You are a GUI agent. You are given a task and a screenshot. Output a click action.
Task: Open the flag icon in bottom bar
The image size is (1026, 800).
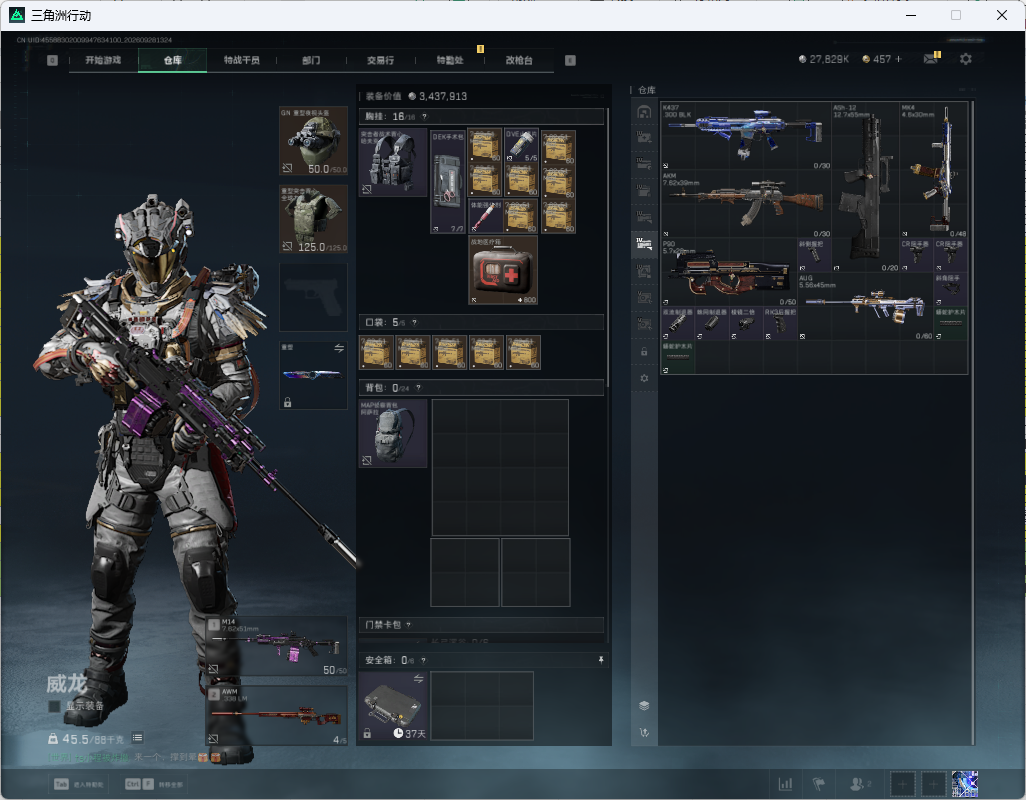click(x=819, y=784)
